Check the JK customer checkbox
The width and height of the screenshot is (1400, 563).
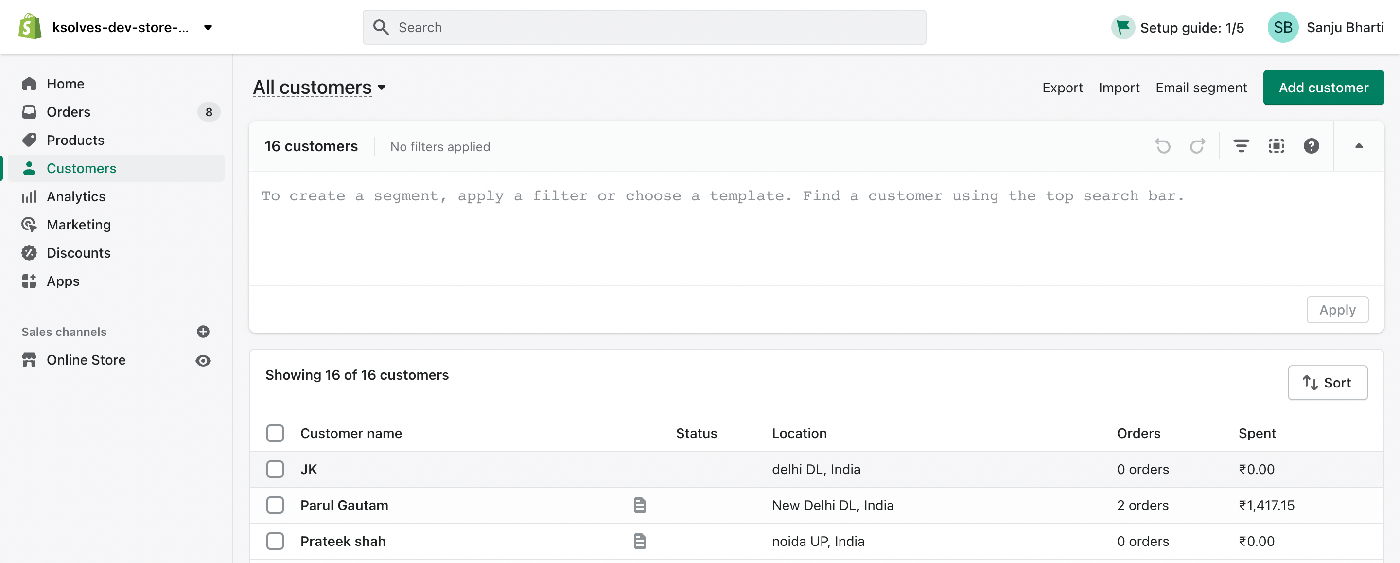point(275,469)
